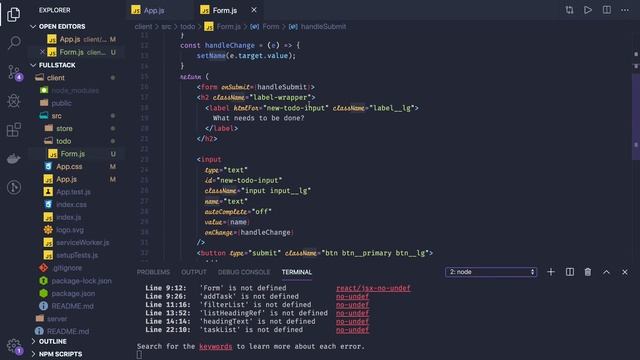Click 'client' in the breadcrumb path
The image size is (640, 360).
point(143,27)
